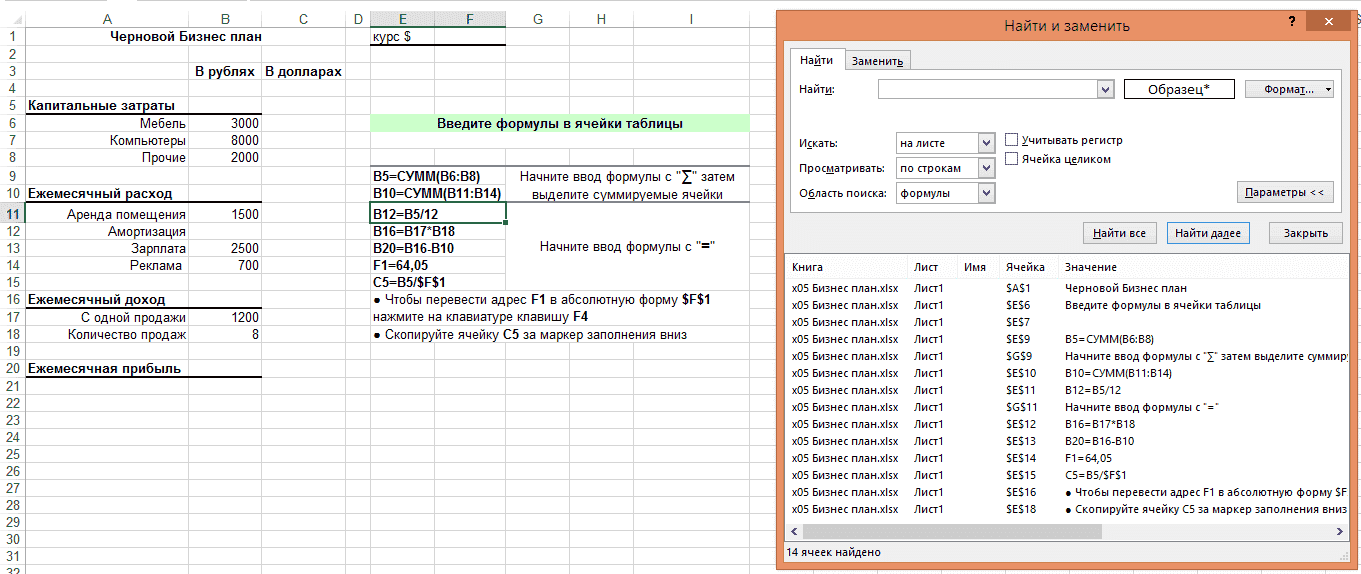Switch to the Заменить tab
The height and width of the screenshot is (574, 1361).
coord(876,61)
